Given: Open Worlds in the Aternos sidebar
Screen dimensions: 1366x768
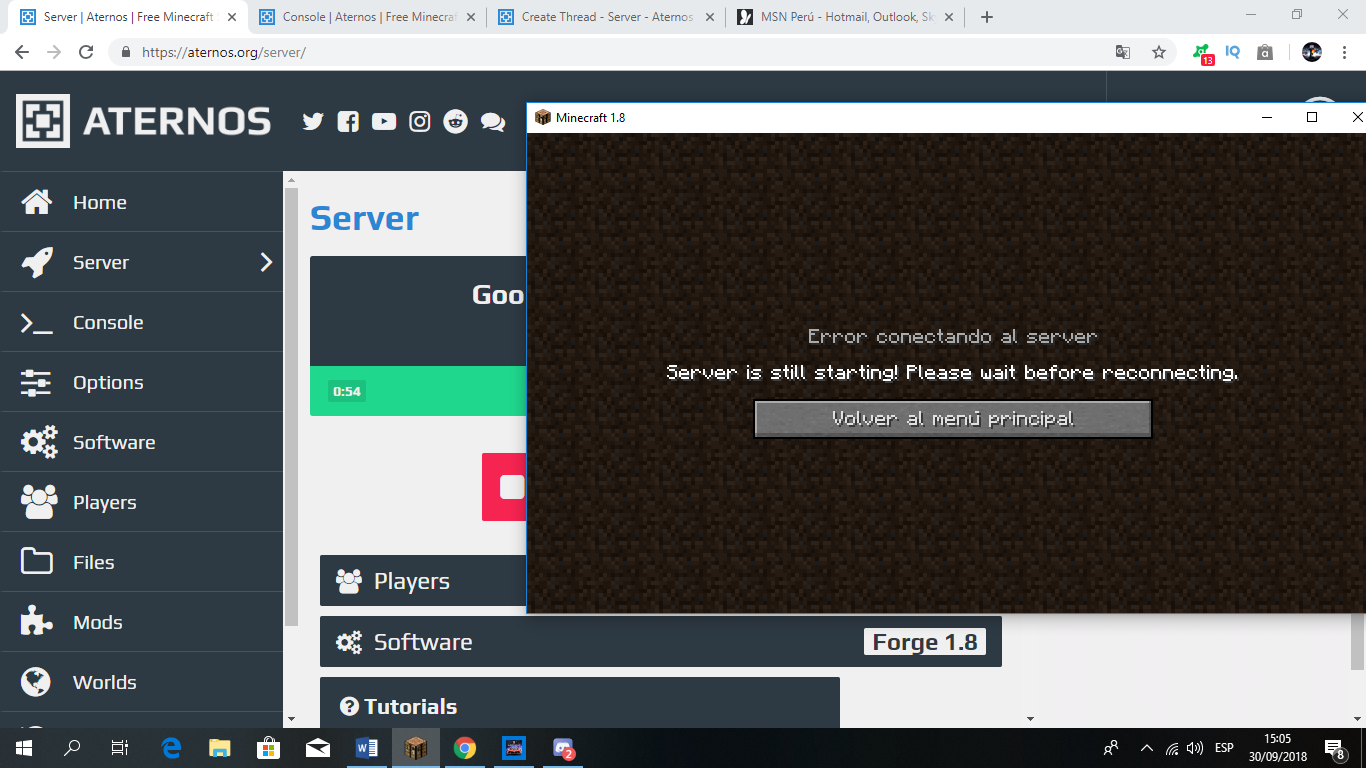Looking at the screenshot, I should click(142, 682).
